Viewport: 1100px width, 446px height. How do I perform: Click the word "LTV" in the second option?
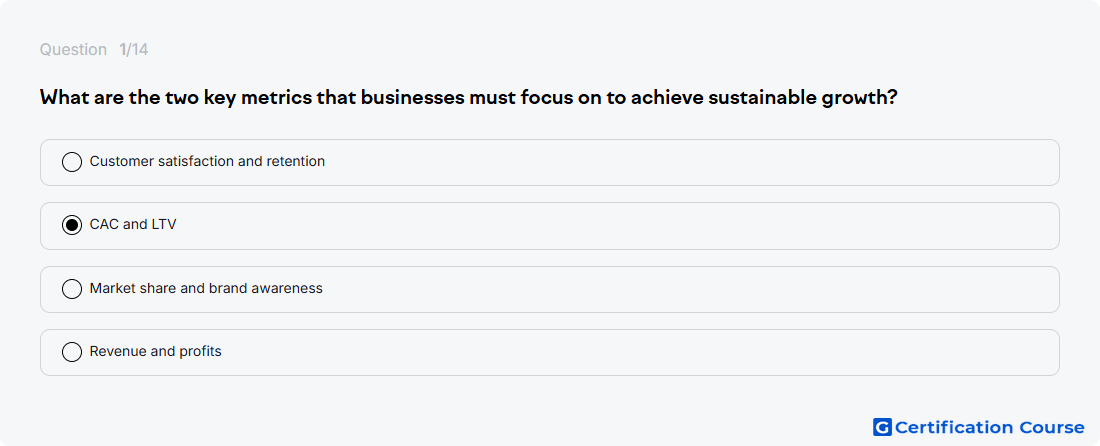click(x=163, y=224)
